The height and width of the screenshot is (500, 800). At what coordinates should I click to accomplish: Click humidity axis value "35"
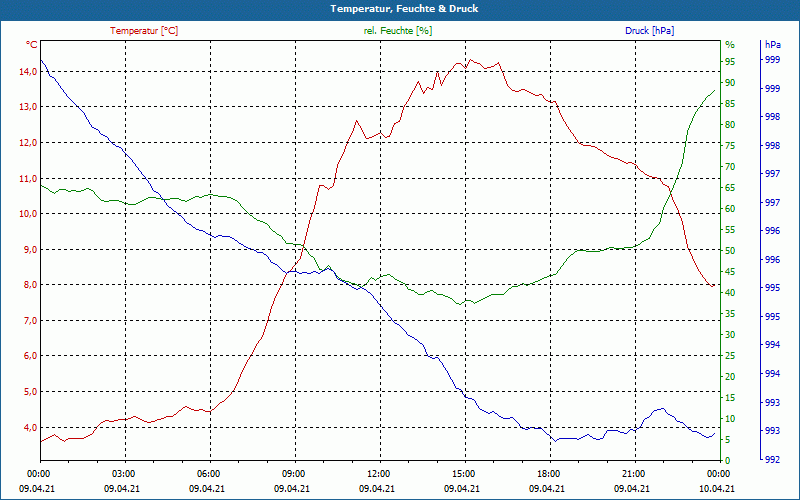pyautogui.click(x=730, y=314)
